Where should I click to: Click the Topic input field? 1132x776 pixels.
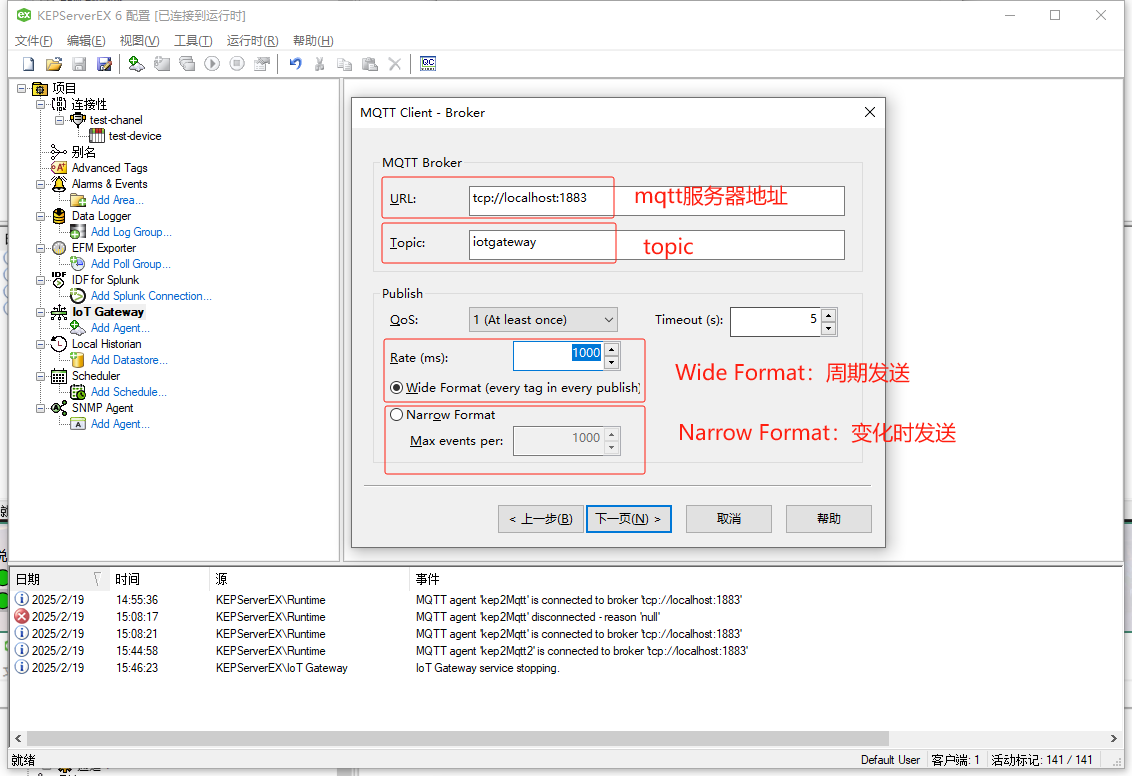coord(656,245)
